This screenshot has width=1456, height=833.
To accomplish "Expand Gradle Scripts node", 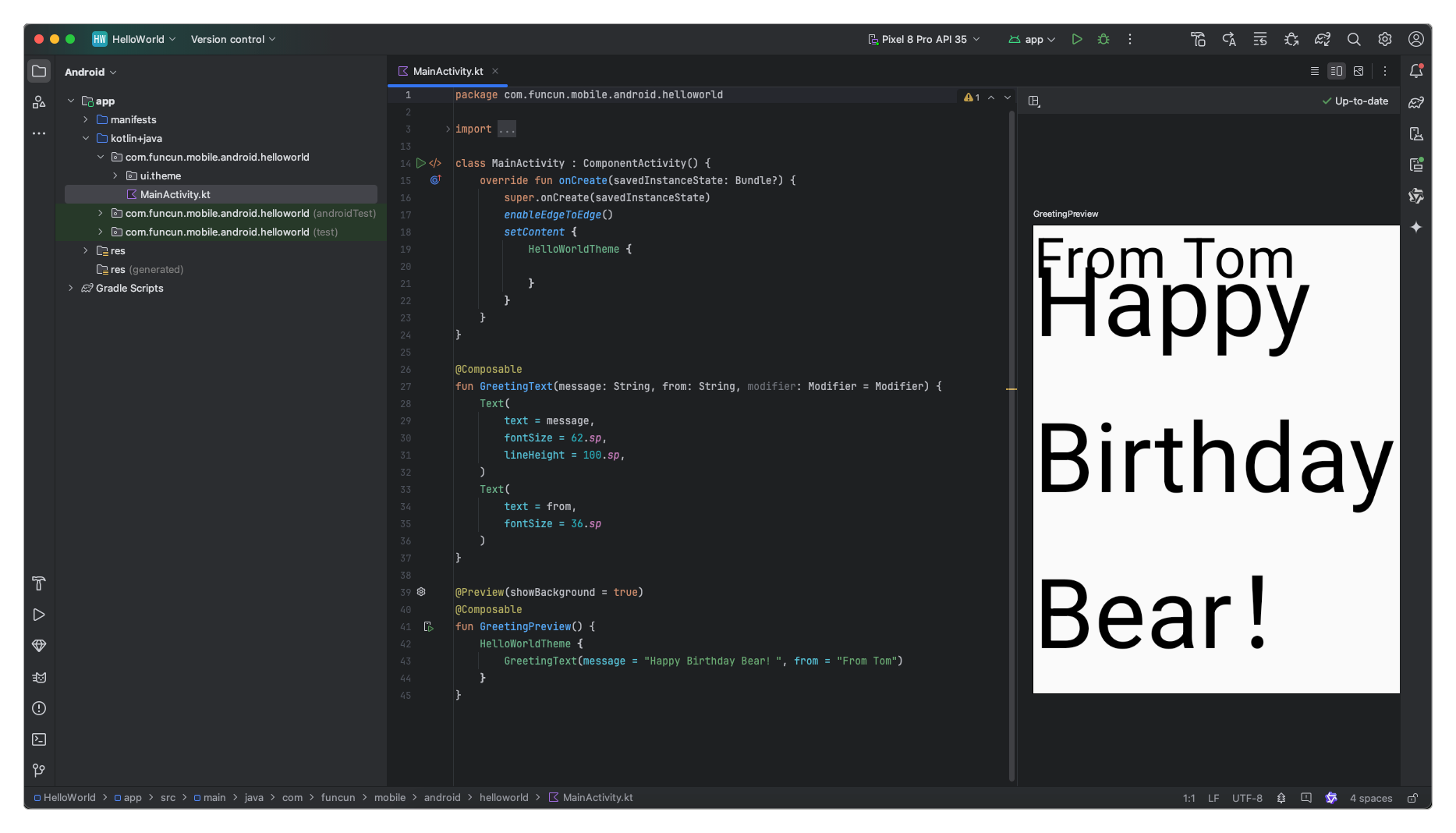I will (x=71, y=288).
